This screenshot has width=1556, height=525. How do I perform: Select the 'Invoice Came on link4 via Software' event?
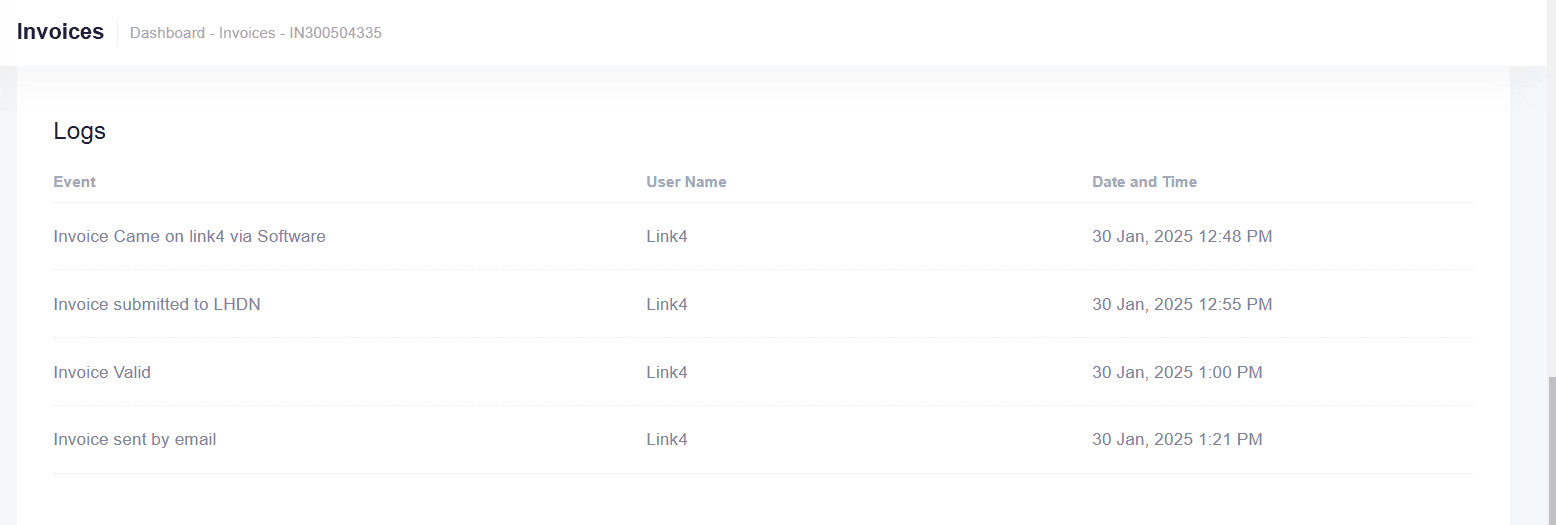click(x=189, y=237)
